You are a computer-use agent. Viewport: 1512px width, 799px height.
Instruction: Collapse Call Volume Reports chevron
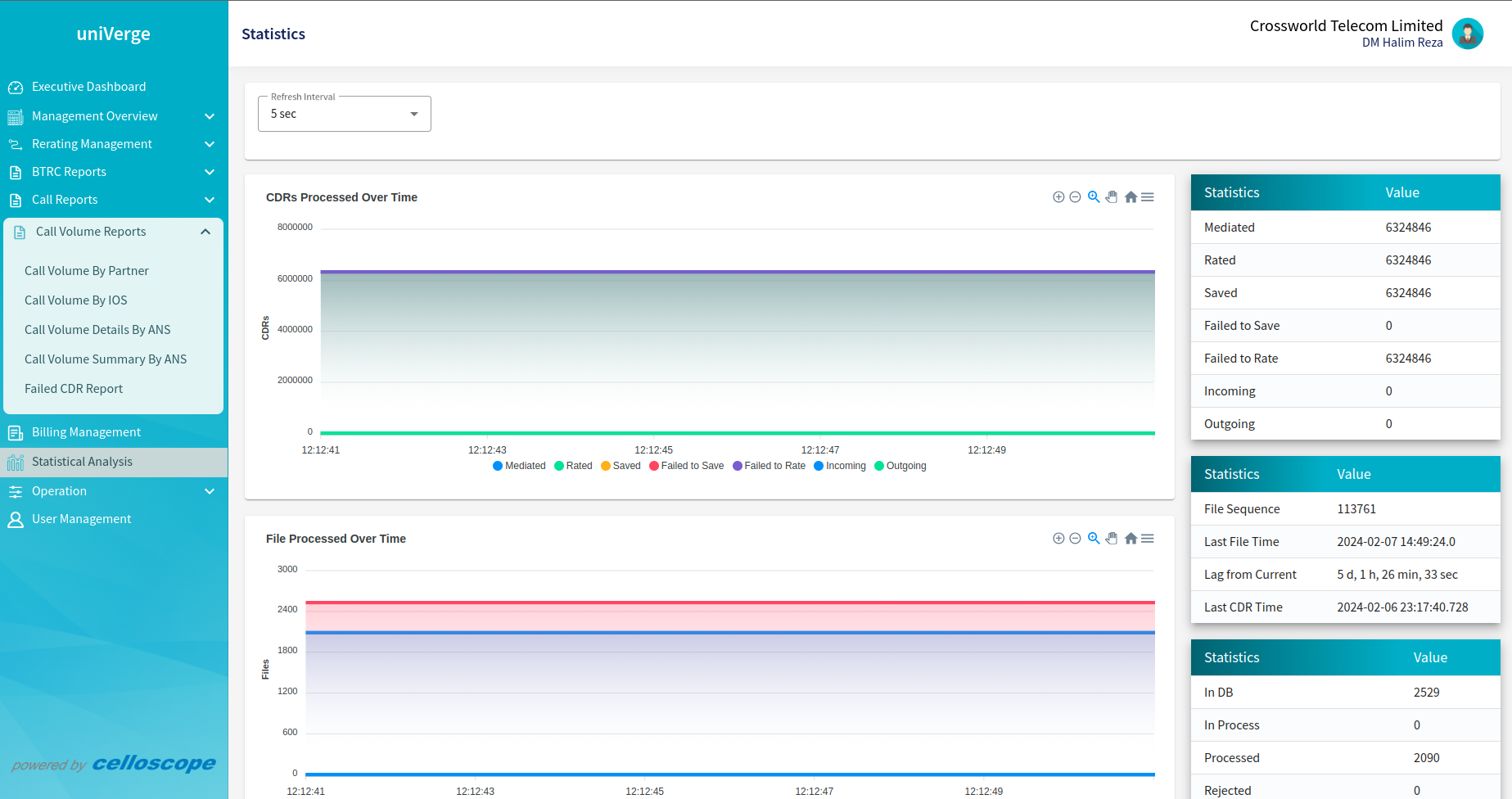click(205, 232)
